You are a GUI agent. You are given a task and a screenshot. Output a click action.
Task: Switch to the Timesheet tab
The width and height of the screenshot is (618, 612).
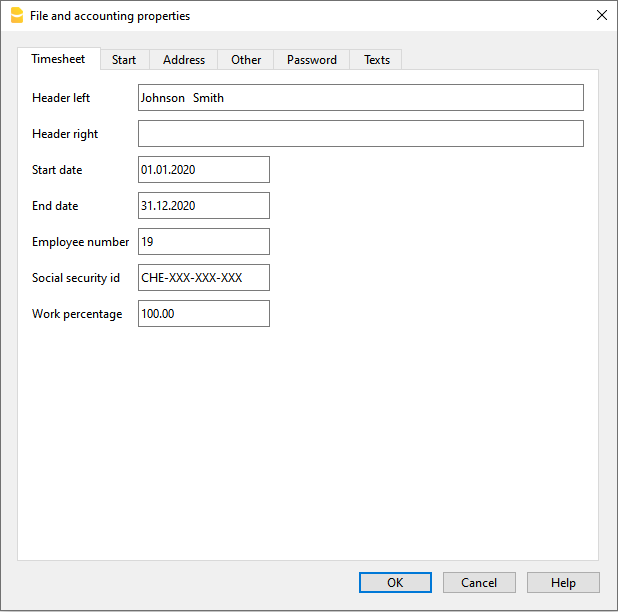(x=58, y=59)
